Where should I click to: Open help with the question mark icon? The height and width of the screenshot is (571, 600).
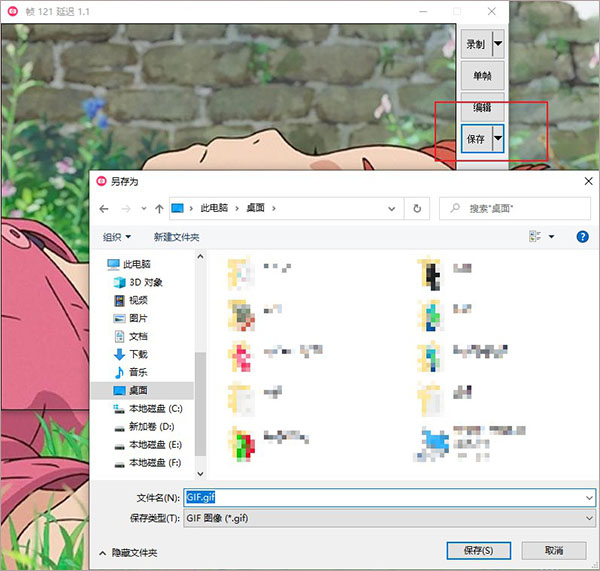582,237
